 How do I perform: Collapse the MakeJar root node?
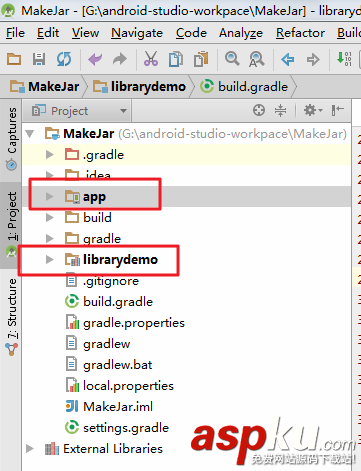(30, 134)
